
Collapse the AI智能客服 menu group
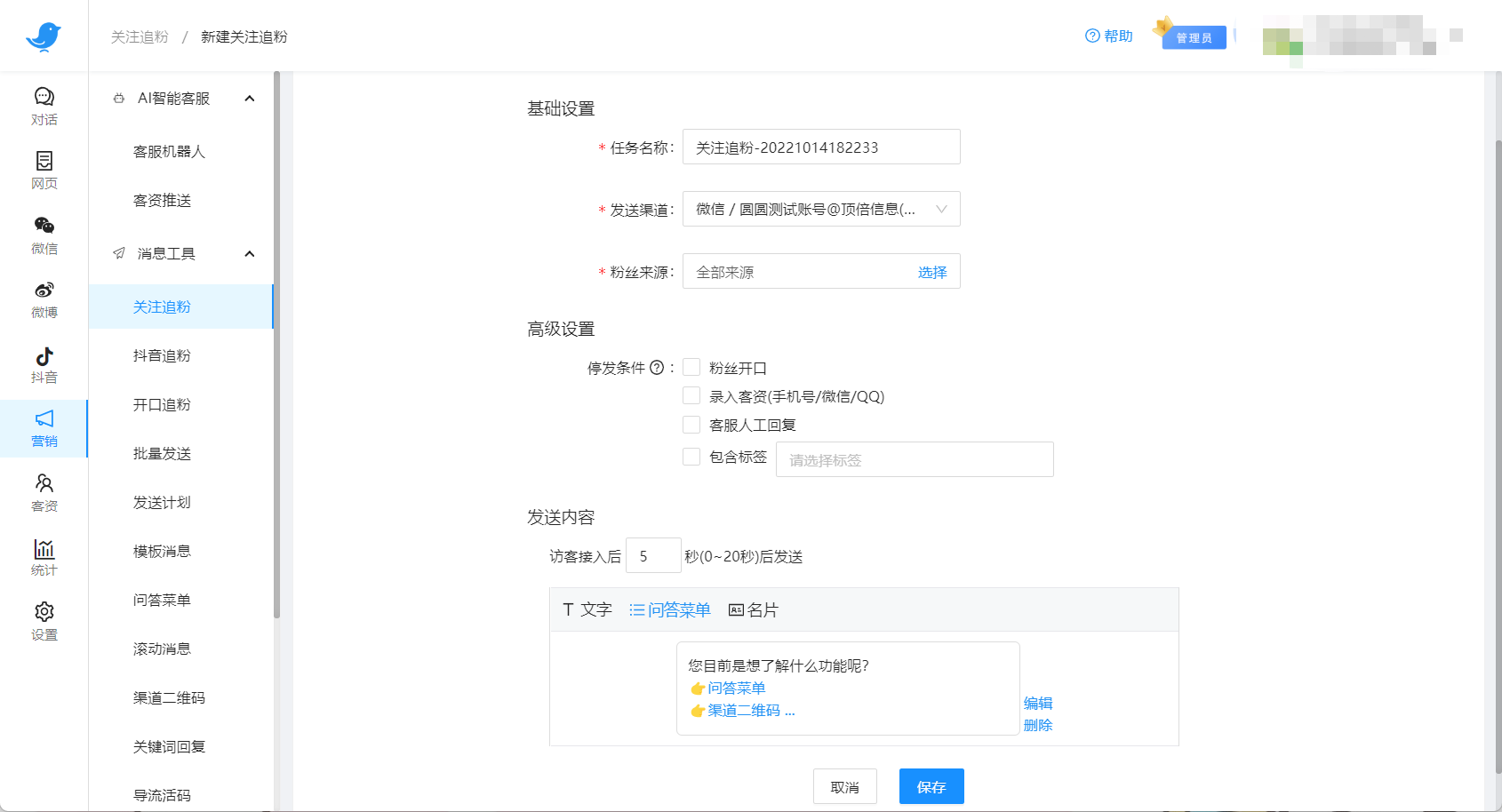click(250, 99)
